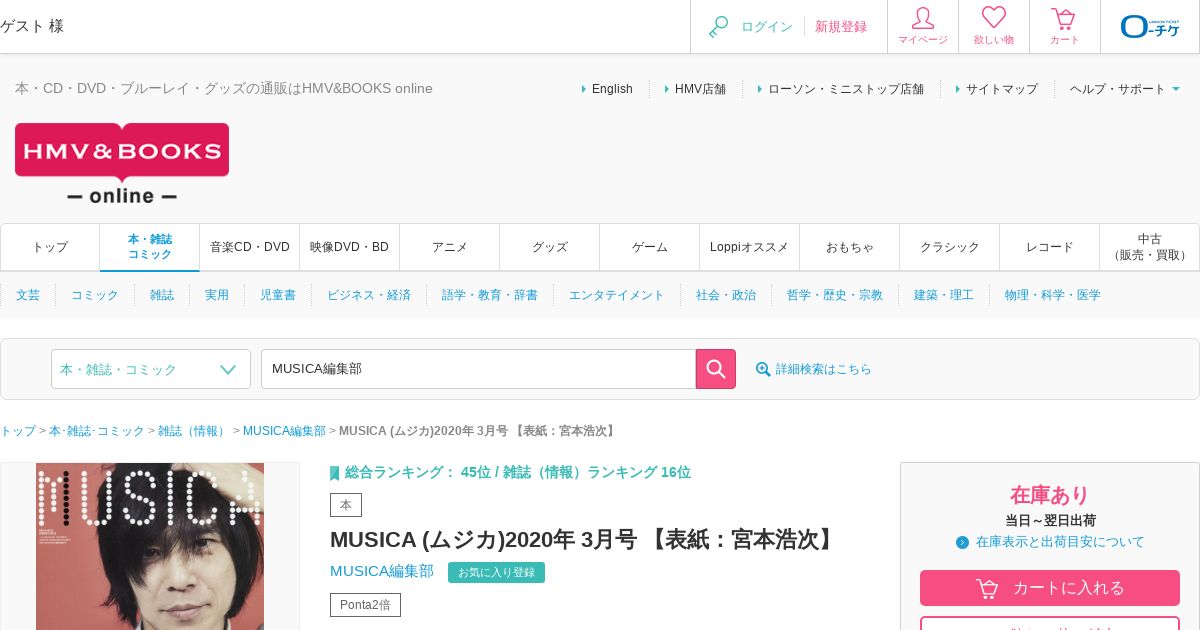Go to エンタテイメント subcategory
The image size is (1200, 630).
click(x=617, y=295)
